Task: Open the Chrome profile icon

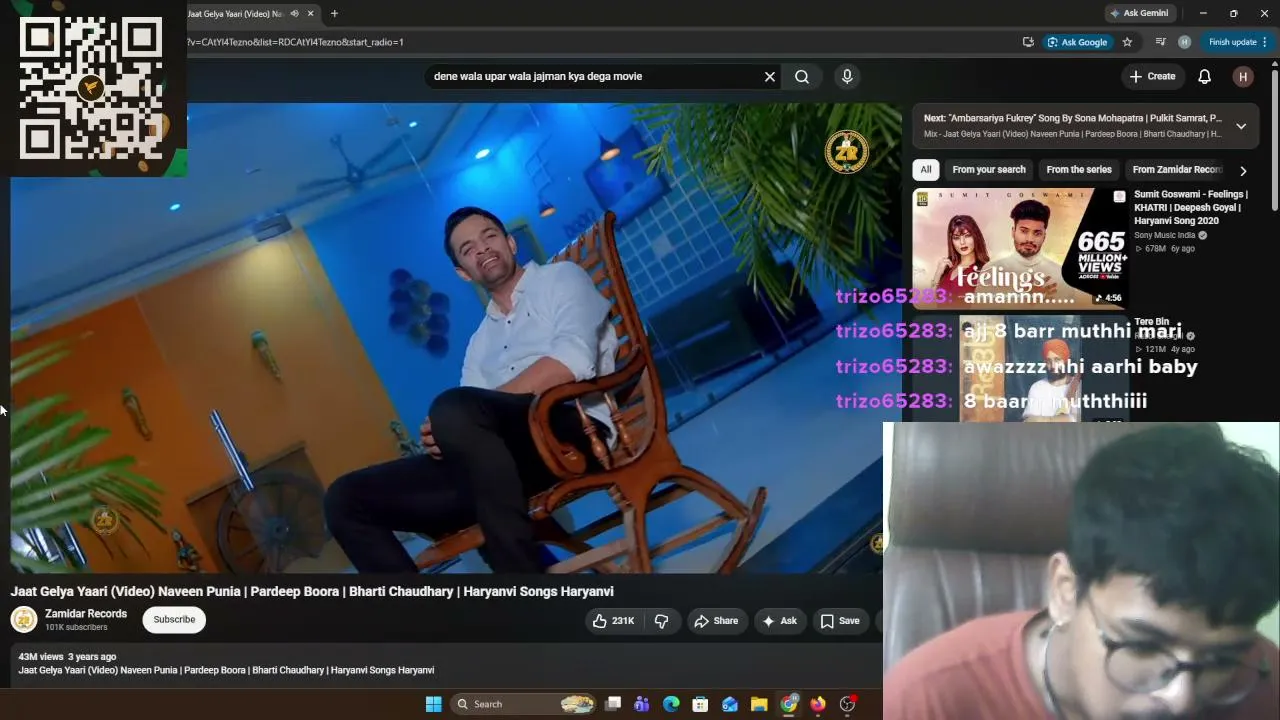Action: click(1184, 42)
